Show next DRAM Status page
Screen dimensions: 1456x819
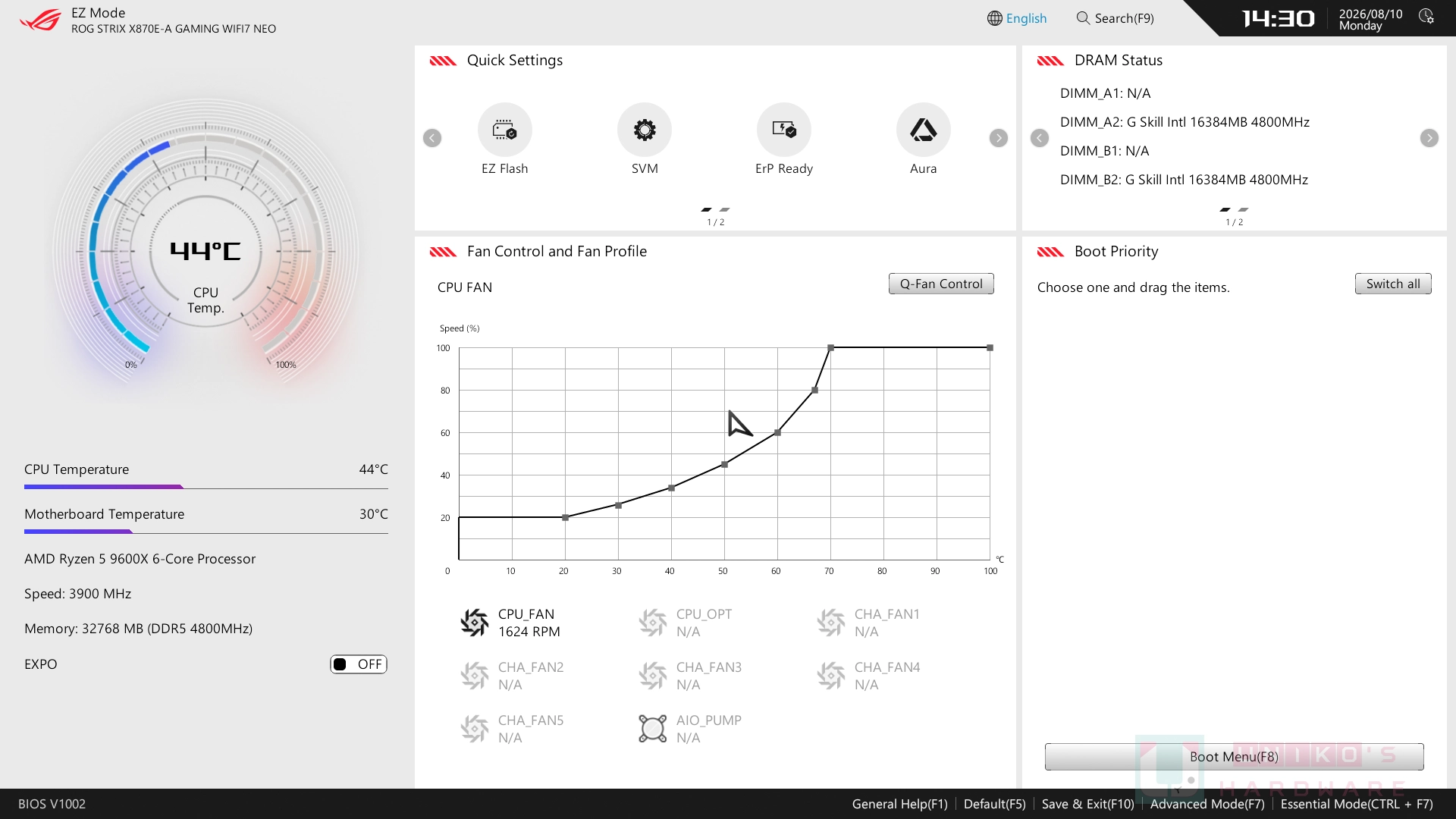tap(1429, 138)
